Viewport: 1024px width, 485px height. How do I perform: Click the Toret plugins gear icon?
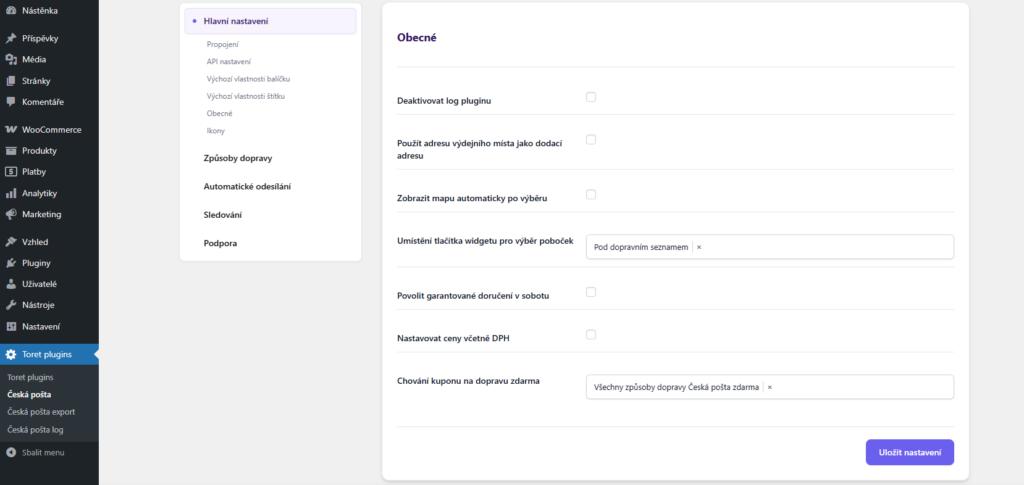(x=10, y=354)
